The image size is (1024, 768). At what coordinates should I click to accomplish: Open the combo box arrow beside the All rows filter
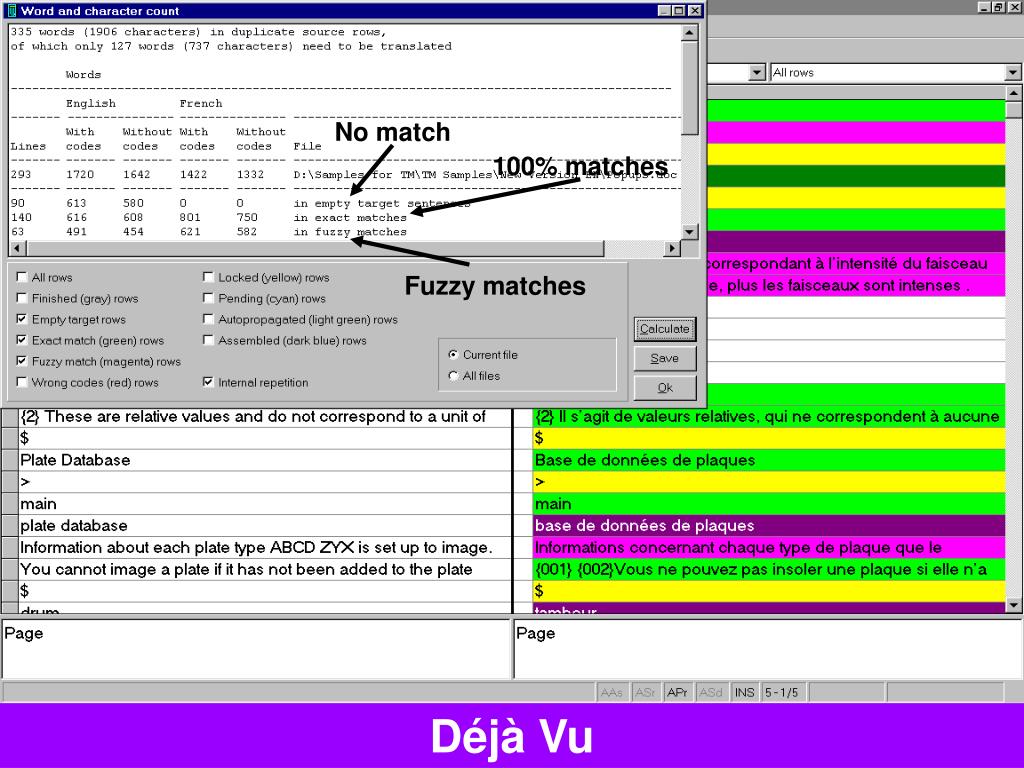click(756, 72)
